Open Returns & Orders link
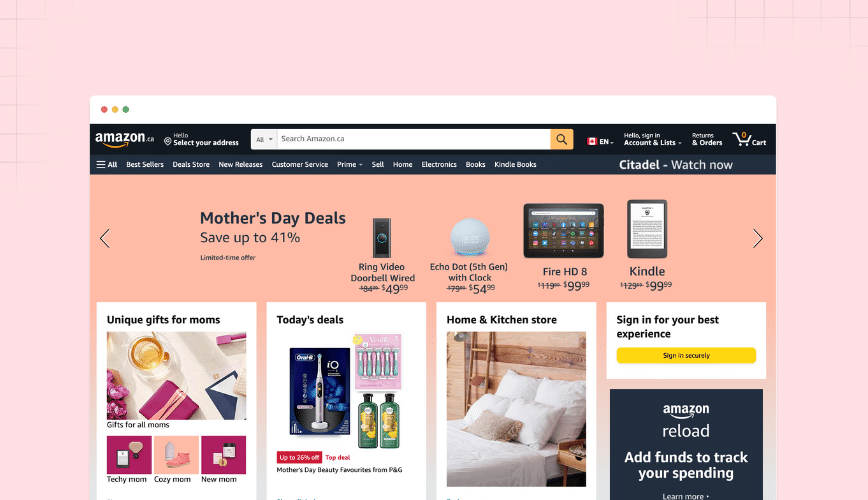 (707, 140)
